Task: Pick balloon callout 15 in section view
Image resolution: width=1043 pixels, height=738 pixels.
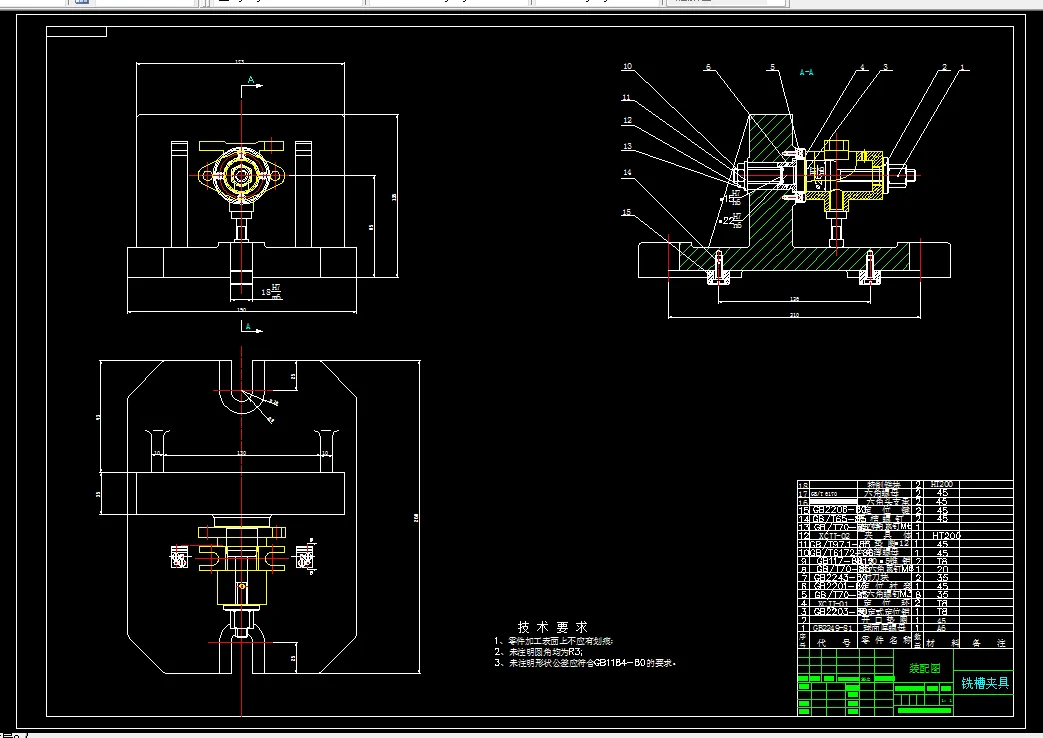Action: tap(626, 212)
